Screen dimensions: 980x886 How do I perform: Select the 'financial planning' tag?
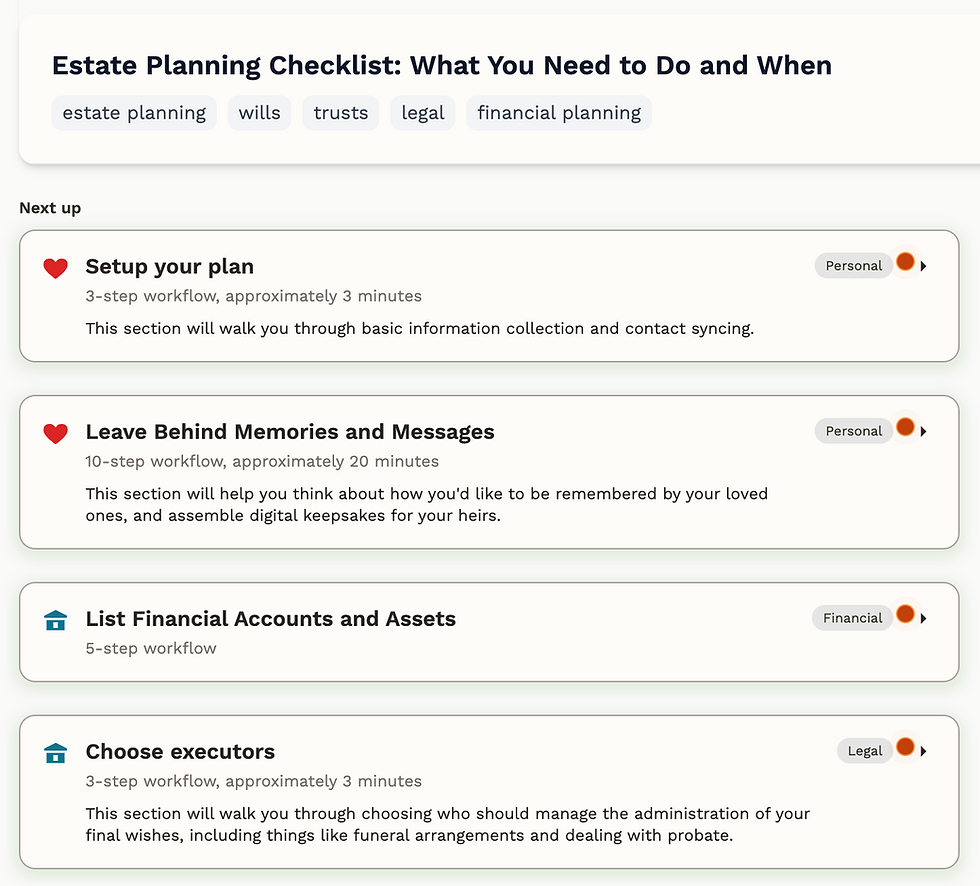pyautogui.click(x=559, y=113)
